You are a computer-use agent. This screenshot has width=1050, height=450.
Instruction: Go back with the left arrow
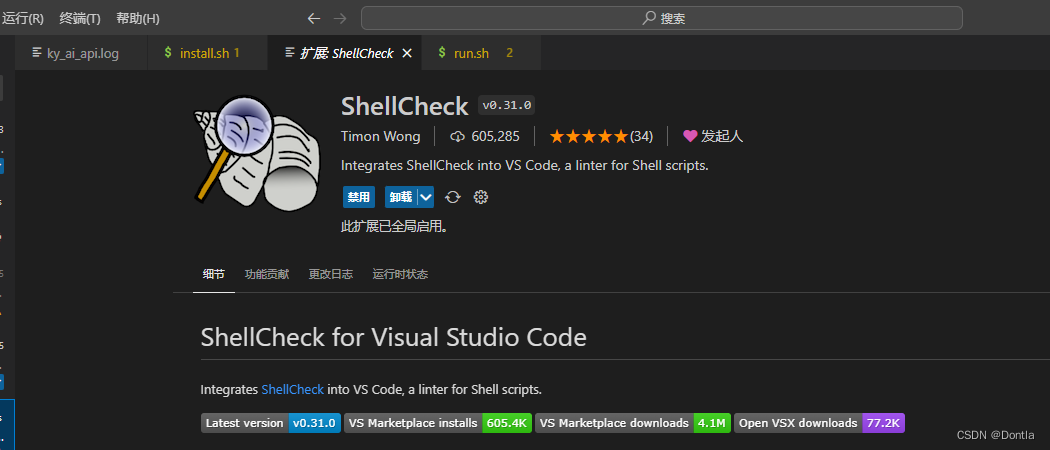pyautogui.click(x=313, y=19)
